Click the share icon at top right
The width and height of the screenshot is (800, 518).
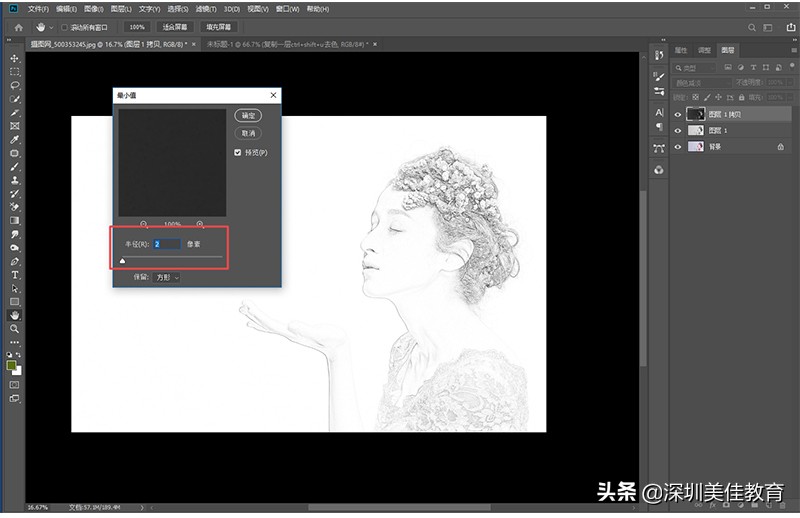pyautogui.click(x=790, y=28)
